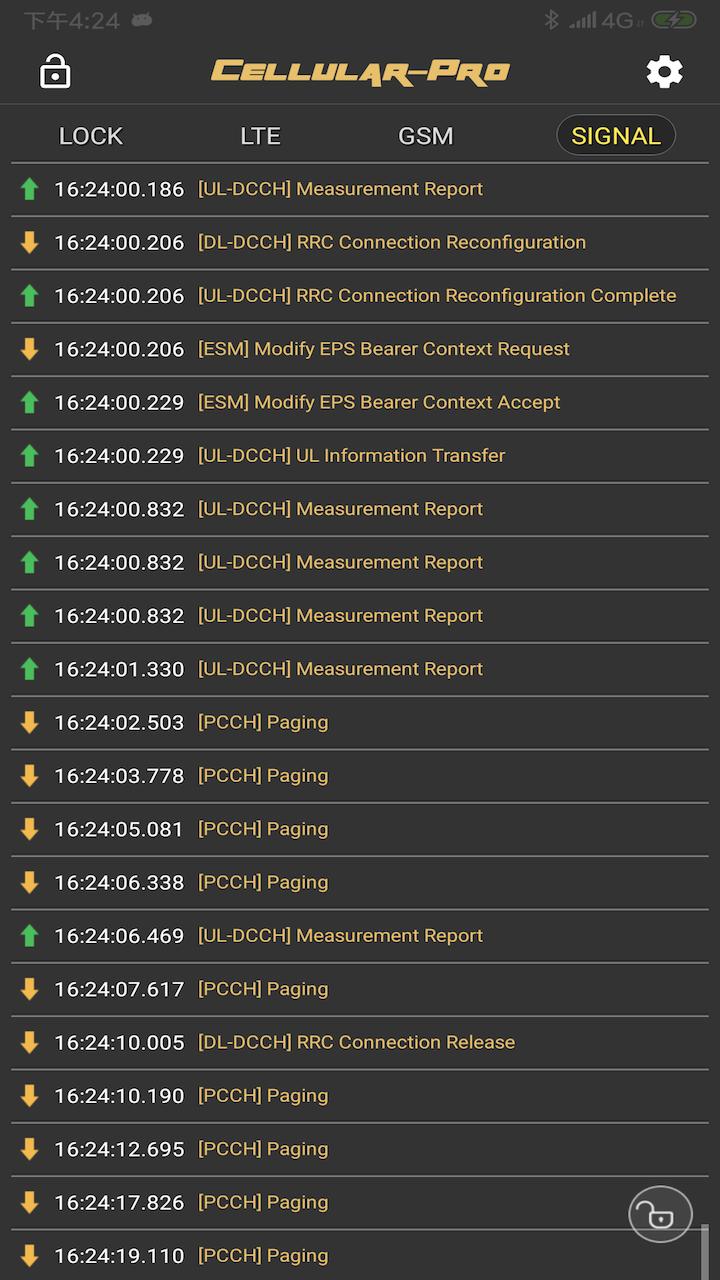Open the GSM tab
The image size is (720, 1280).
click(x=425, y=136)
